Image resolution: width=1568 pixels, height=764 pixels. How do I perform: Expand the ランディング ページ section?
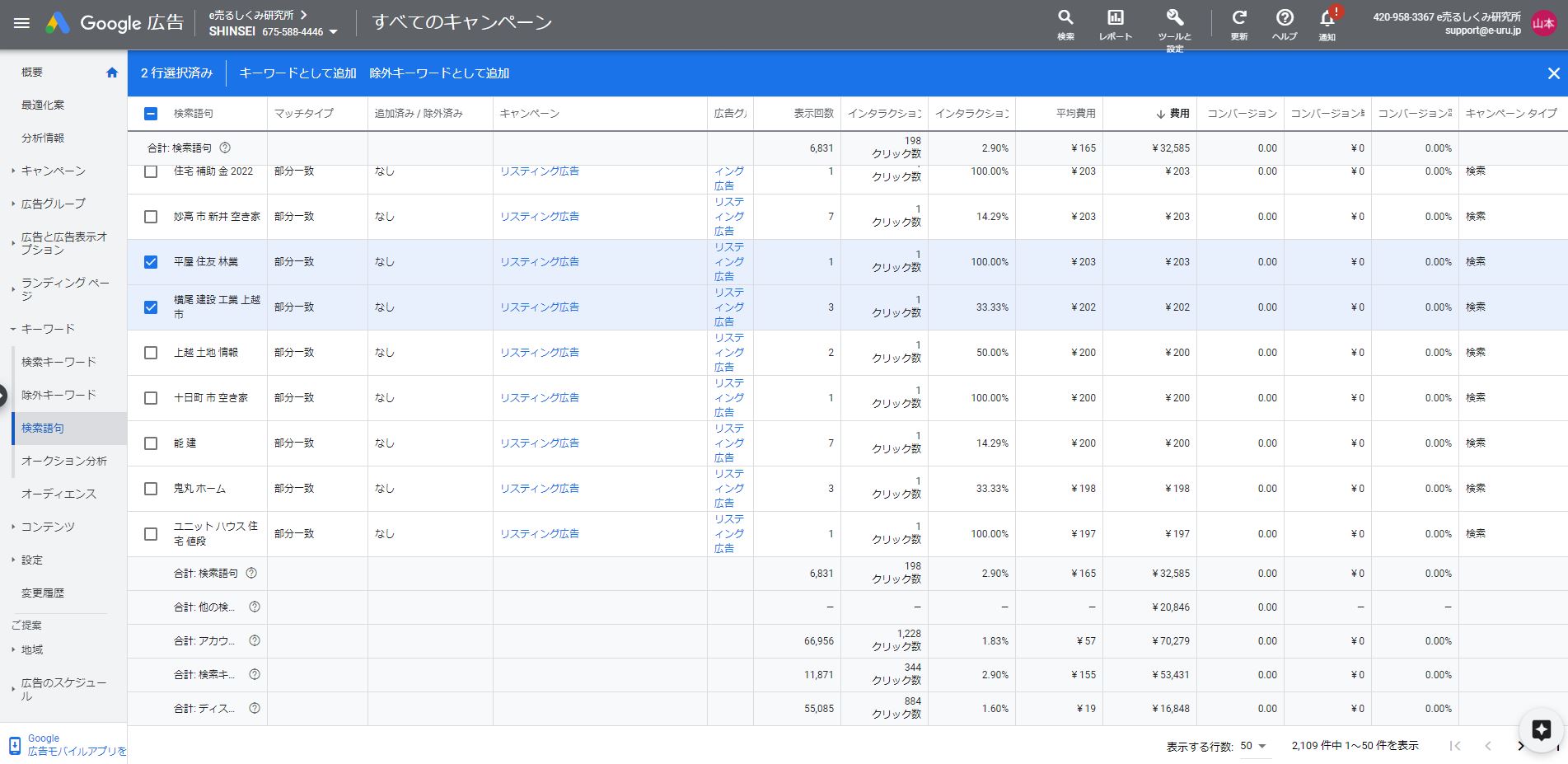(x=13, y=289)
